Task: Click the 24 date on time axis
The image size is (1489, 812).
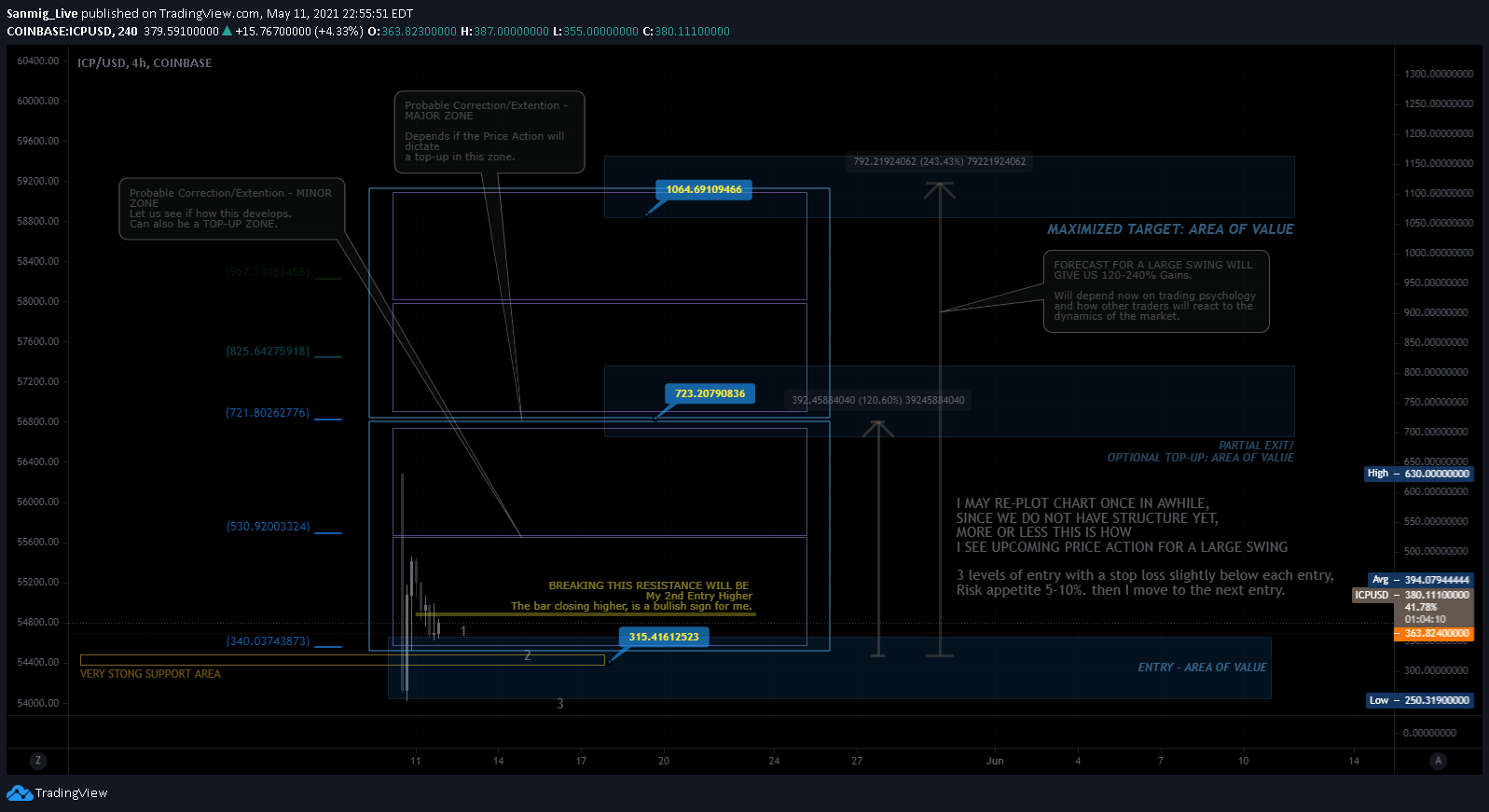Action: [x=774, y=761]
